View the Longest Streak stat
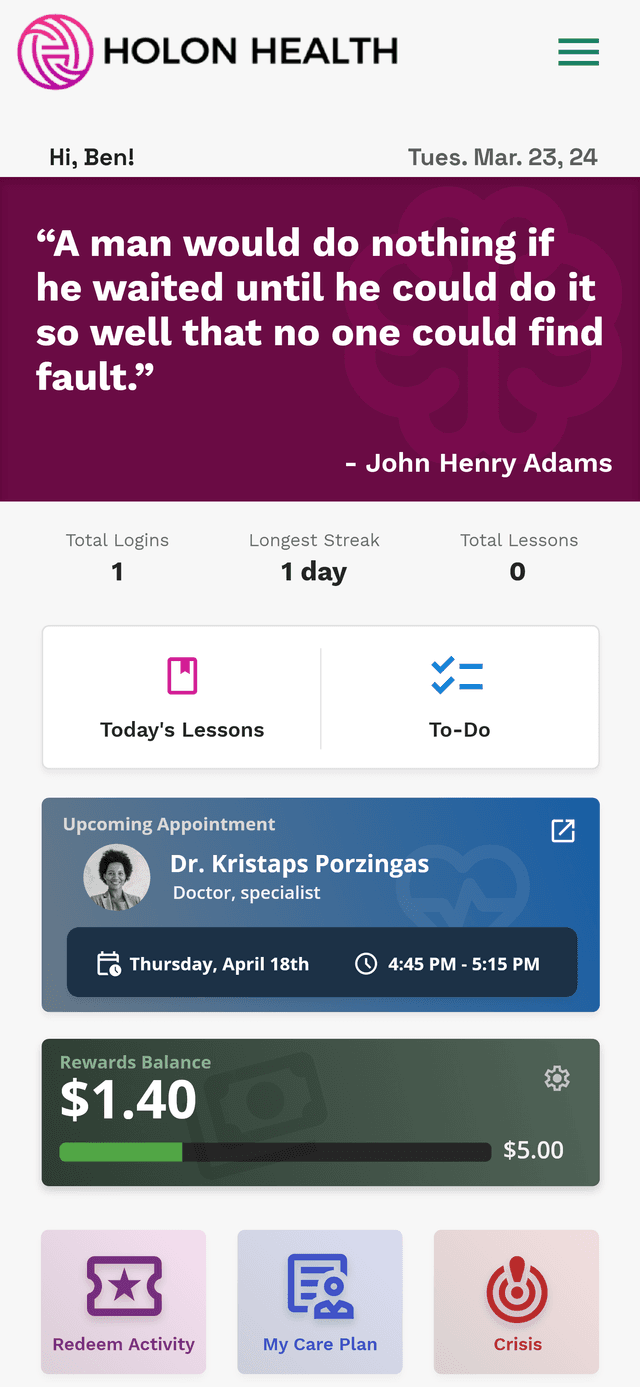Screen dimensions: 640x1387 tap(314, 557)
